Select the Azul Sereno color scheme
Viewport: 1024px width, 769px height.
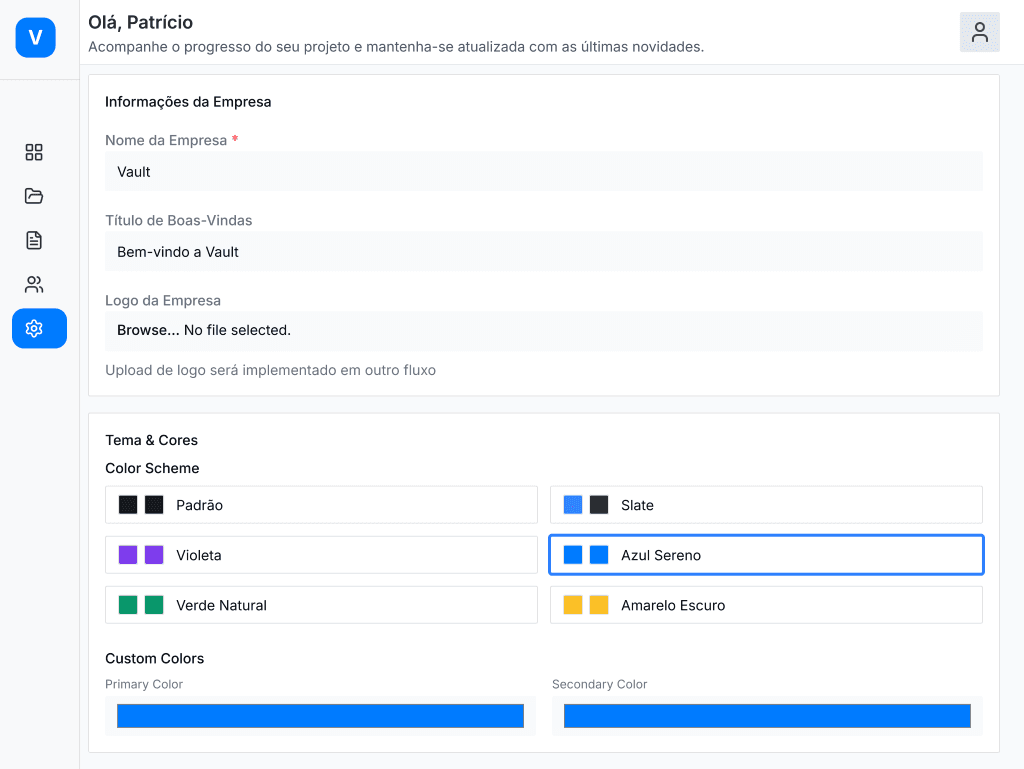coord(766,555)
